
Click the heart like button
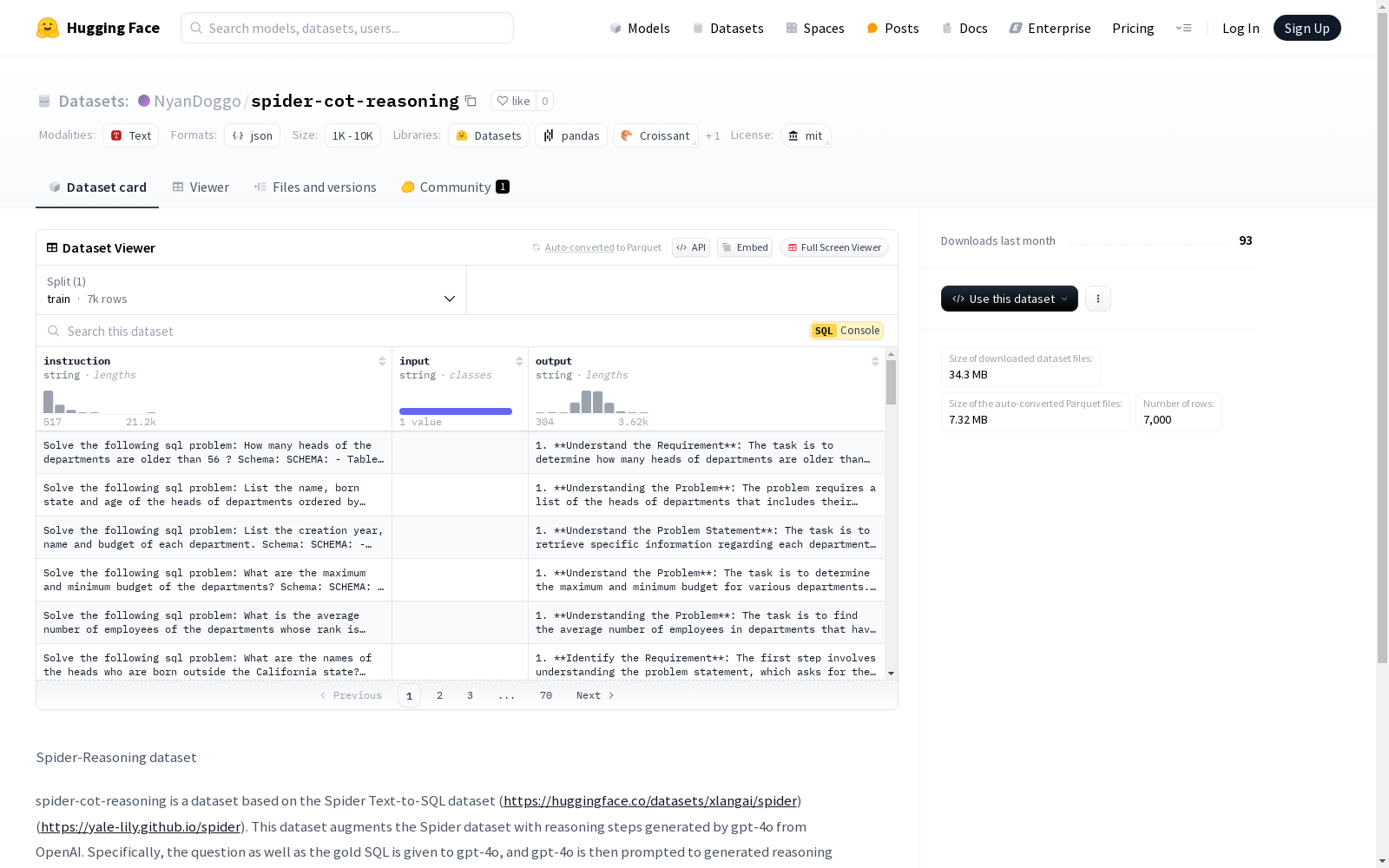(513, 101)
